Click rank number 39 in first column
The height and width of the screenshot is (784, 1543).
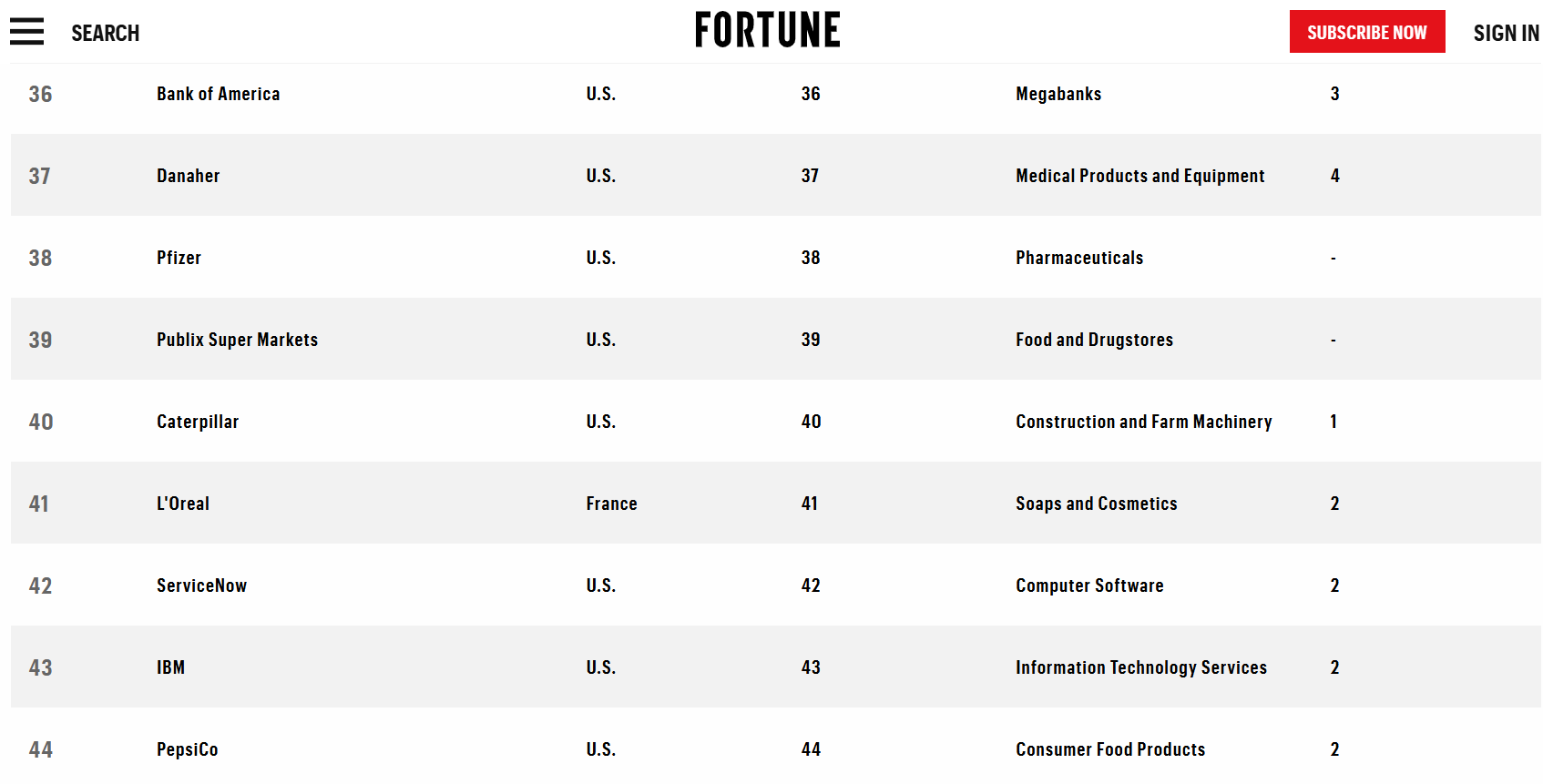tap(40, 340)
